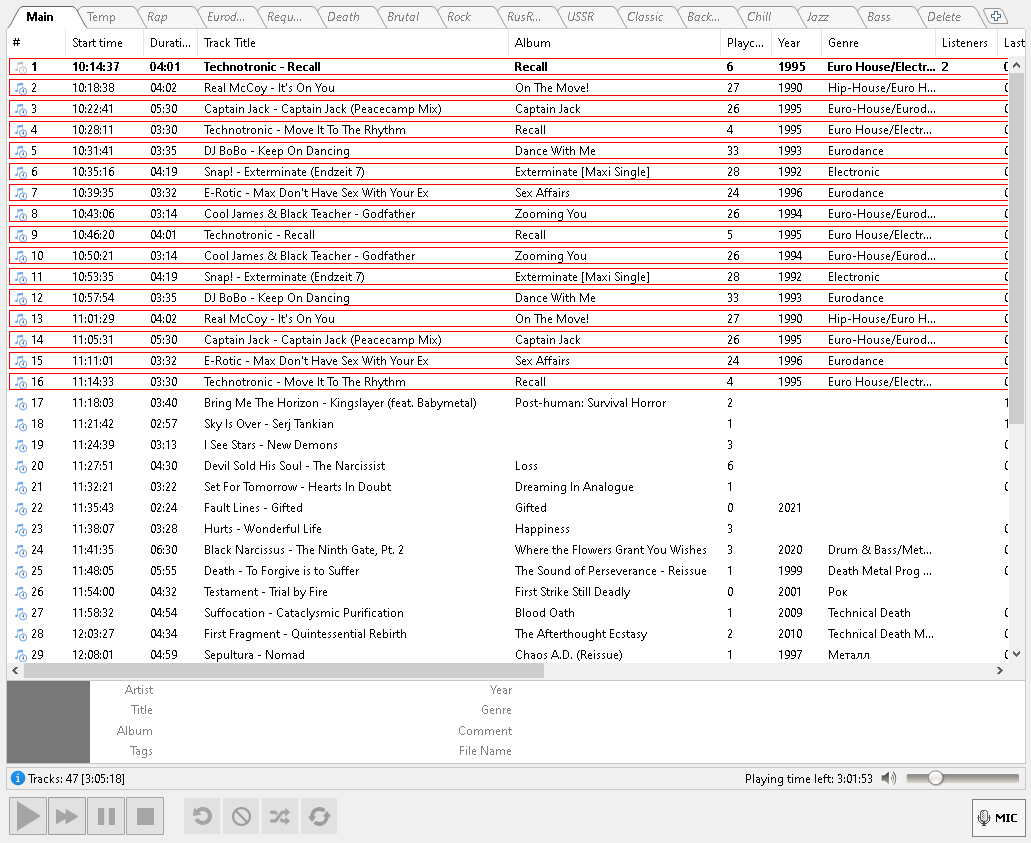Screen dimensions: 1031x843
Task: Click the track icon of row 17
Action: [x=21, y=403]
